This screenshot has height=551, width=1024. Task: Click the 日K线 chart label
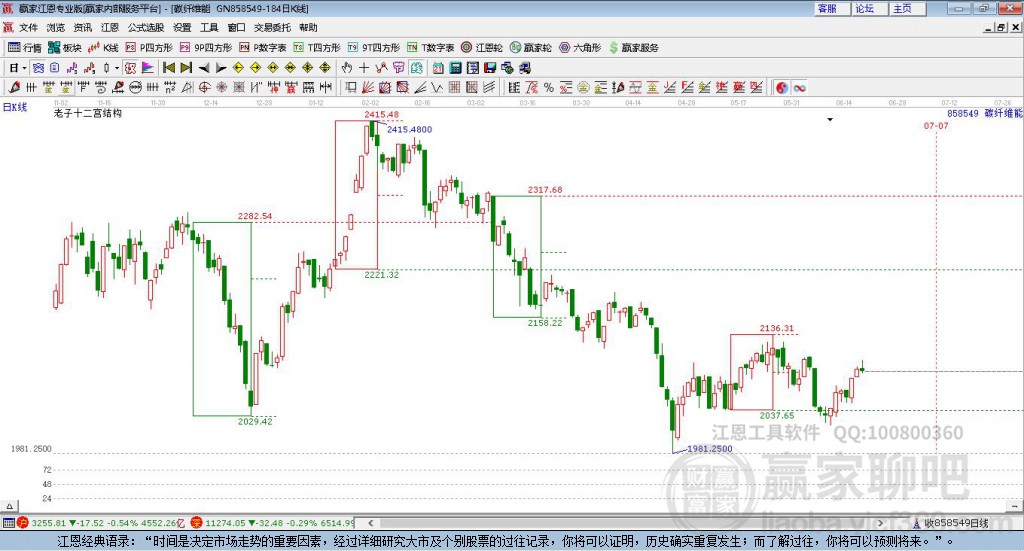coord(15,107)
